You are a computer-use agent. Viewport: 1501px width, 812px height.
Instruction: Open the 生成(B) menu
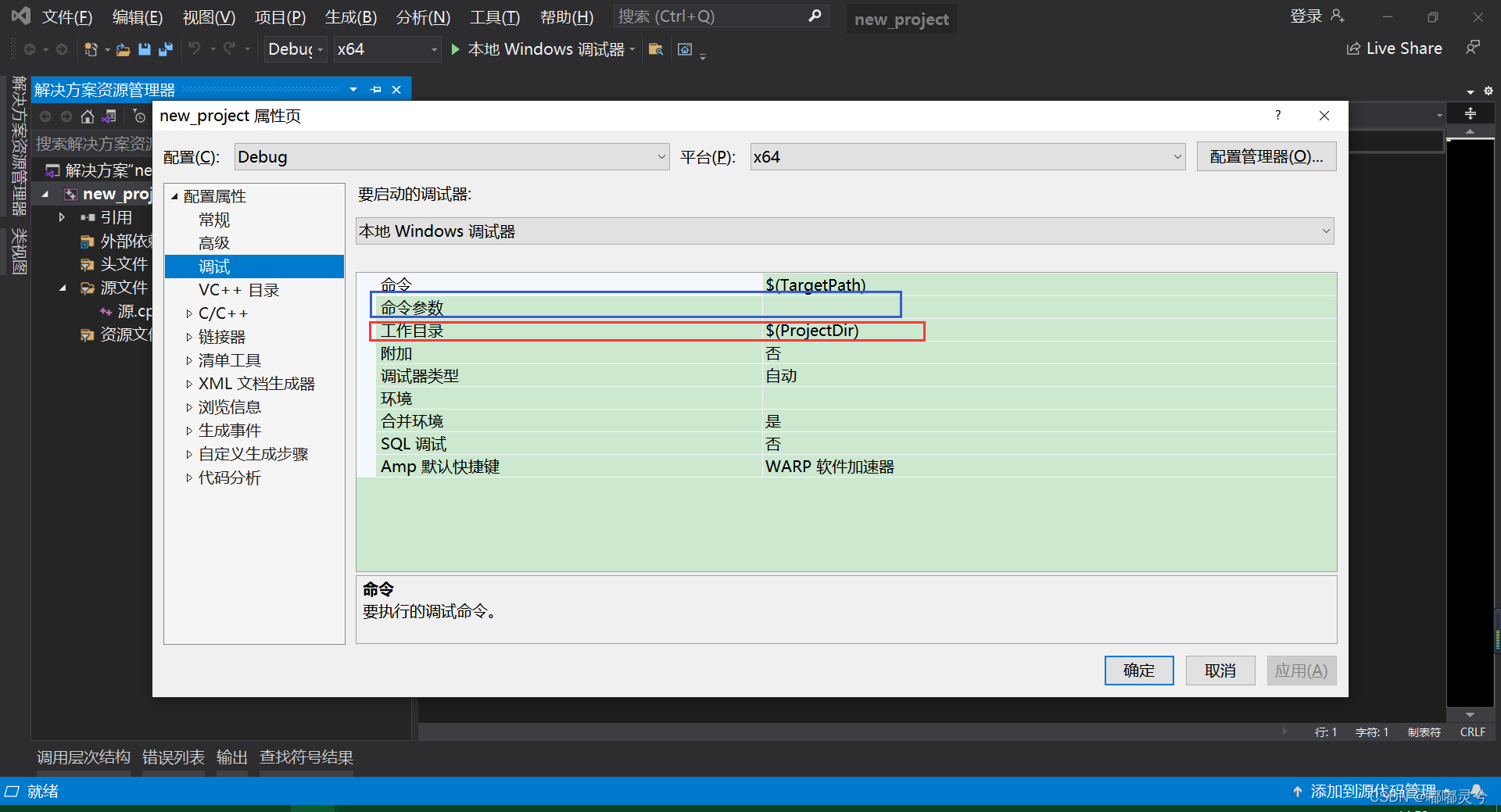click(351, 16)
